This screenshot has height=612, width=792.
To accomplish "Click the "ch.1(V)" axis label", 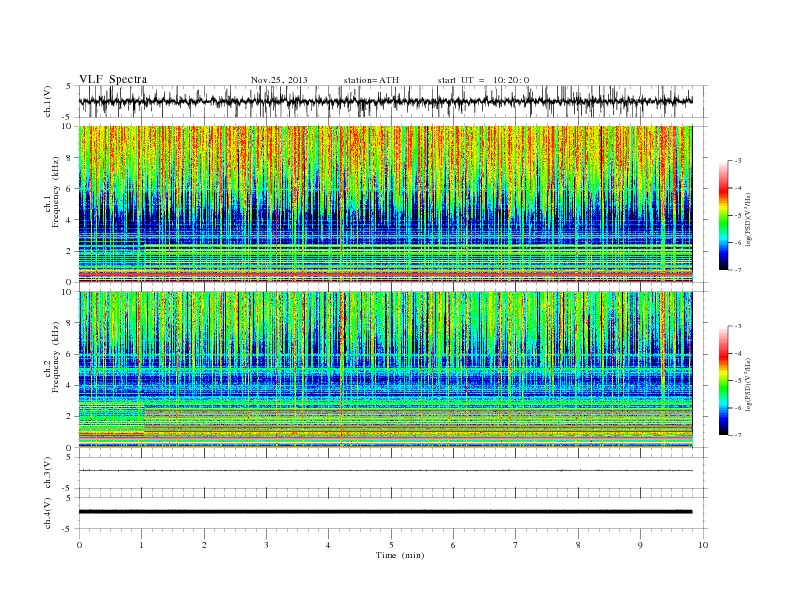I will pos(47,101).
